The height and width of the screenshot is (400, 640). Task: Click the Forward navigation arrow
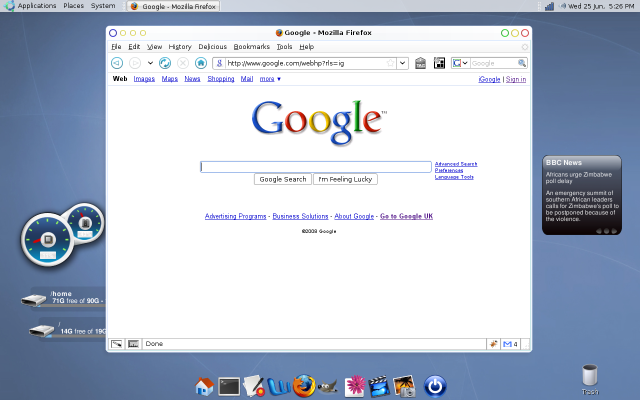click(135, 63)
